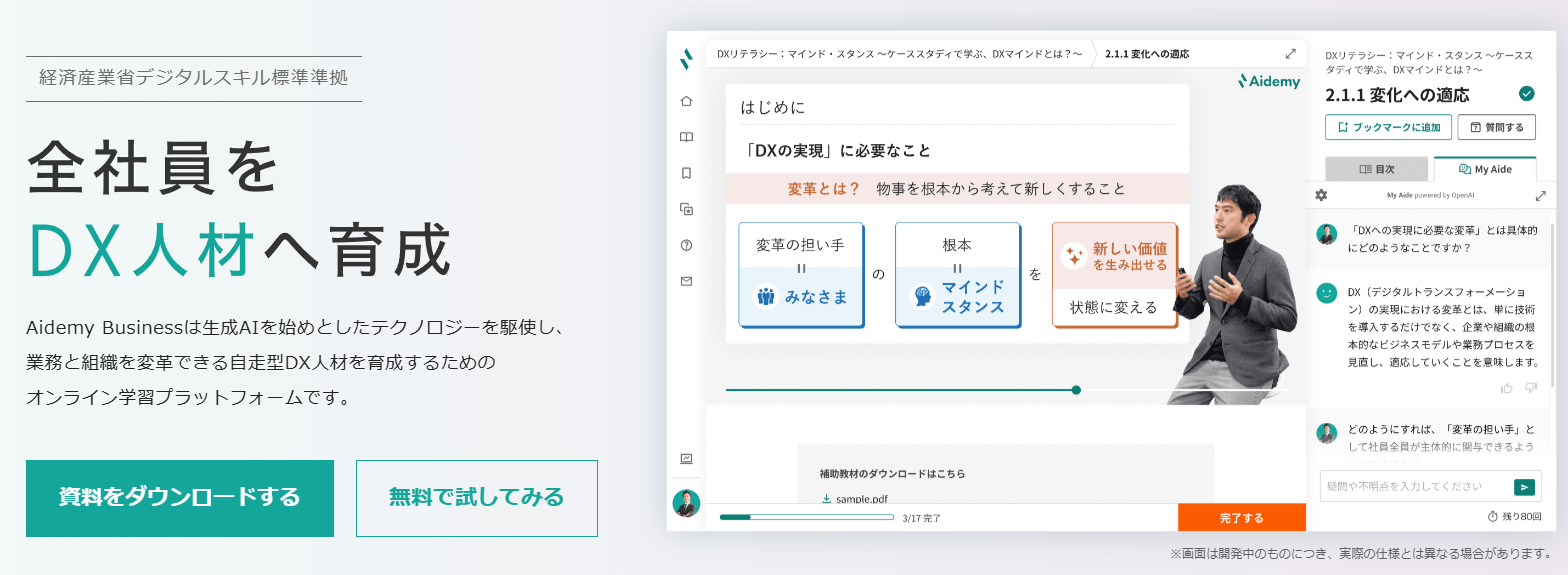
Task: Click the sparkle icon beside 新しい価値
Action: 1074,256
